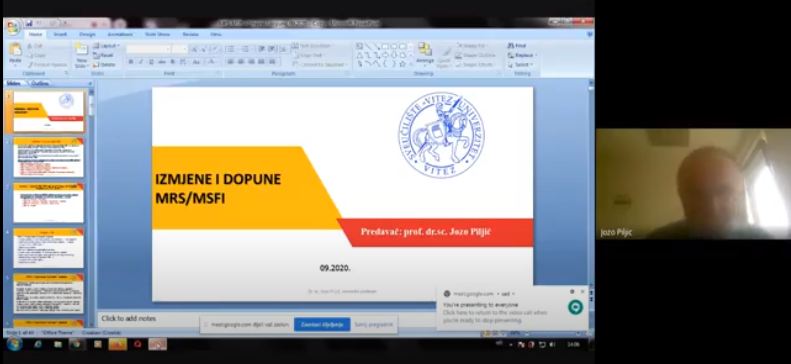Toggle Underline formatting in Font group
The width and height of the screenshot is (791, 364).
[x=151, y=62]
